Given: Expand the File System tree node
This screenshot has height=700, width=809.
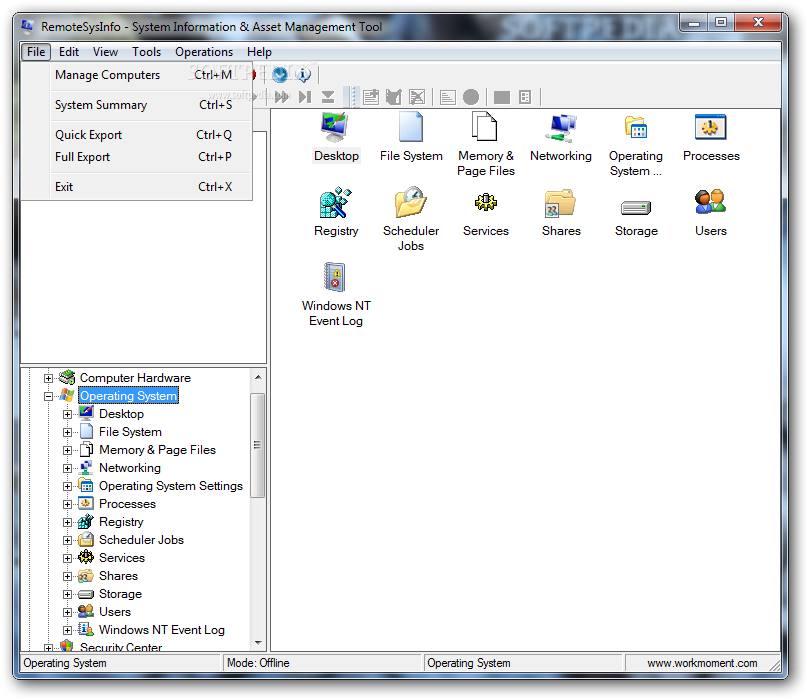Looking at the screenshot, I should (67, 432).
